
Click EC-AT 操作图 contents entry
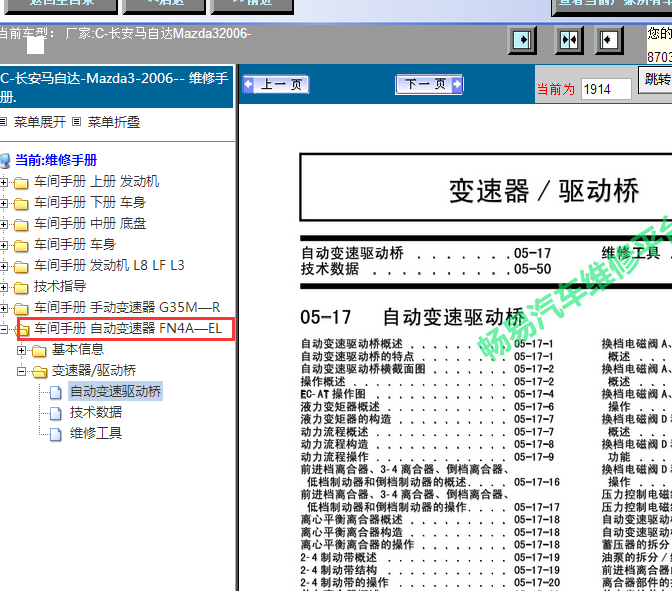333,394
